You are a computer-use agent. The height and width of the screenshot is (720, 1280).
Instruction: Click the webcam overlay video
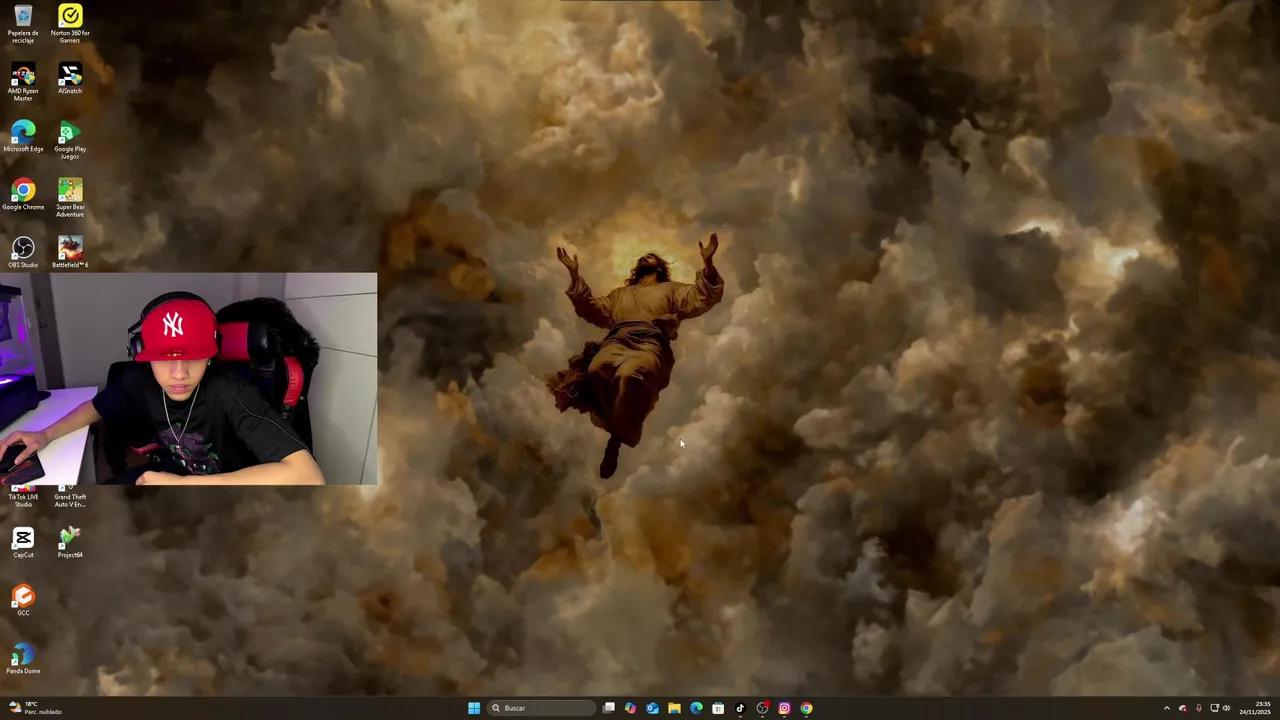pyautogui.click(x=189, y=379)
